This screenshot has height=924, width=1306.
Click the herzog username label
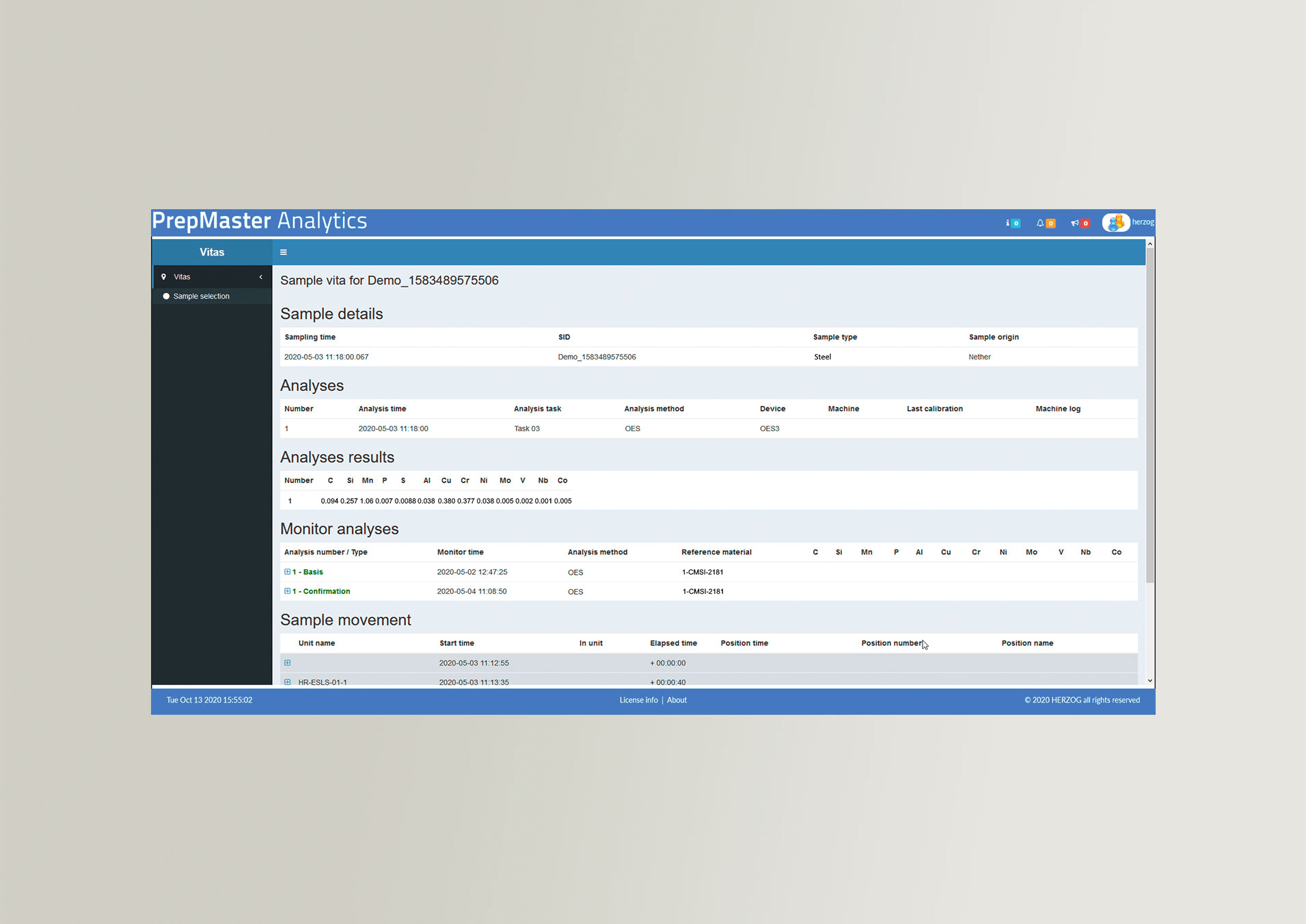1143,221
